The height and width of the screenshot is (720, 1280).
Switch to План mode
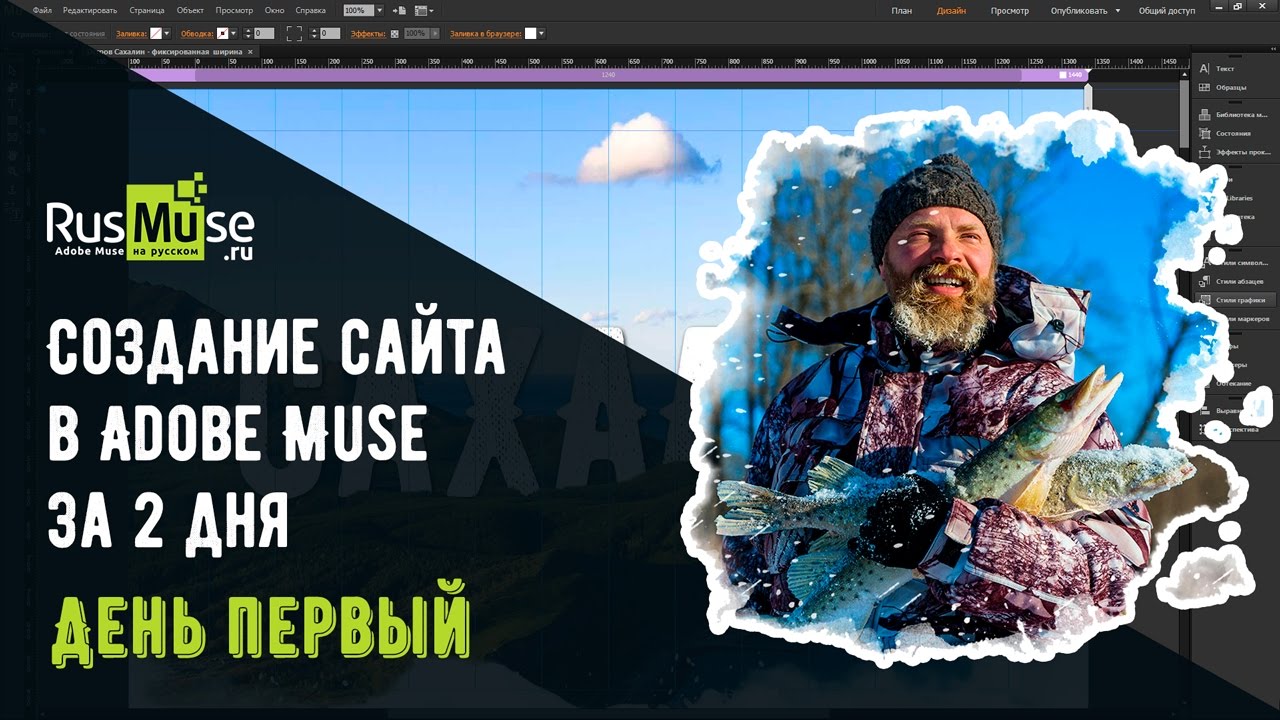[x=901, y=10]
